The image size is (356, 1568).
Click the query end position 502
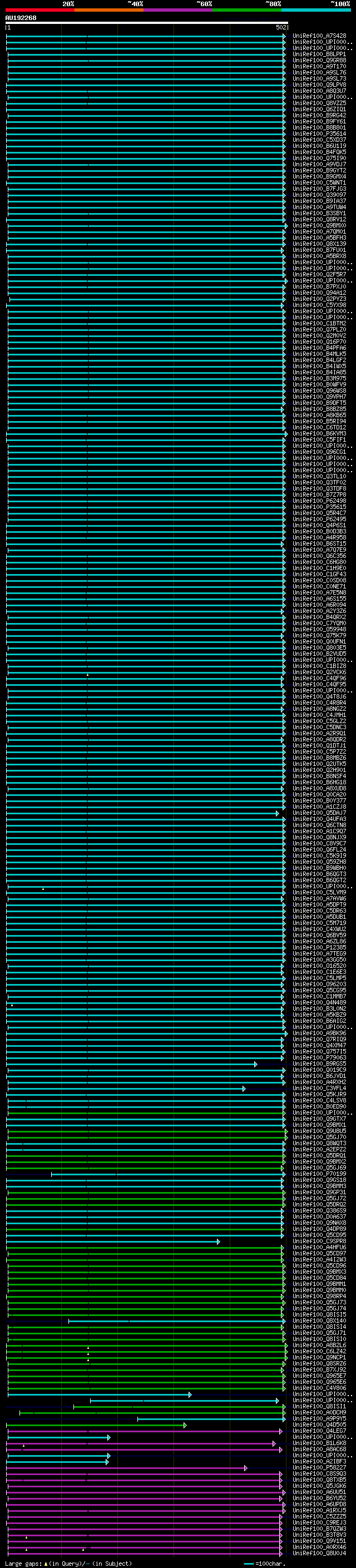click(x=281, y=27)
